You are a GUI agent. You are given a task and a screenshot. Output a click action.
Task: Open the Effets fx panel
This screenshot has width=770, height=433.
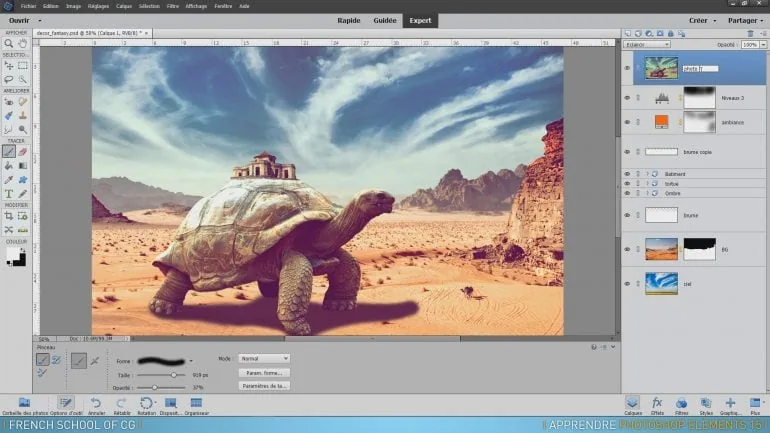657,406
